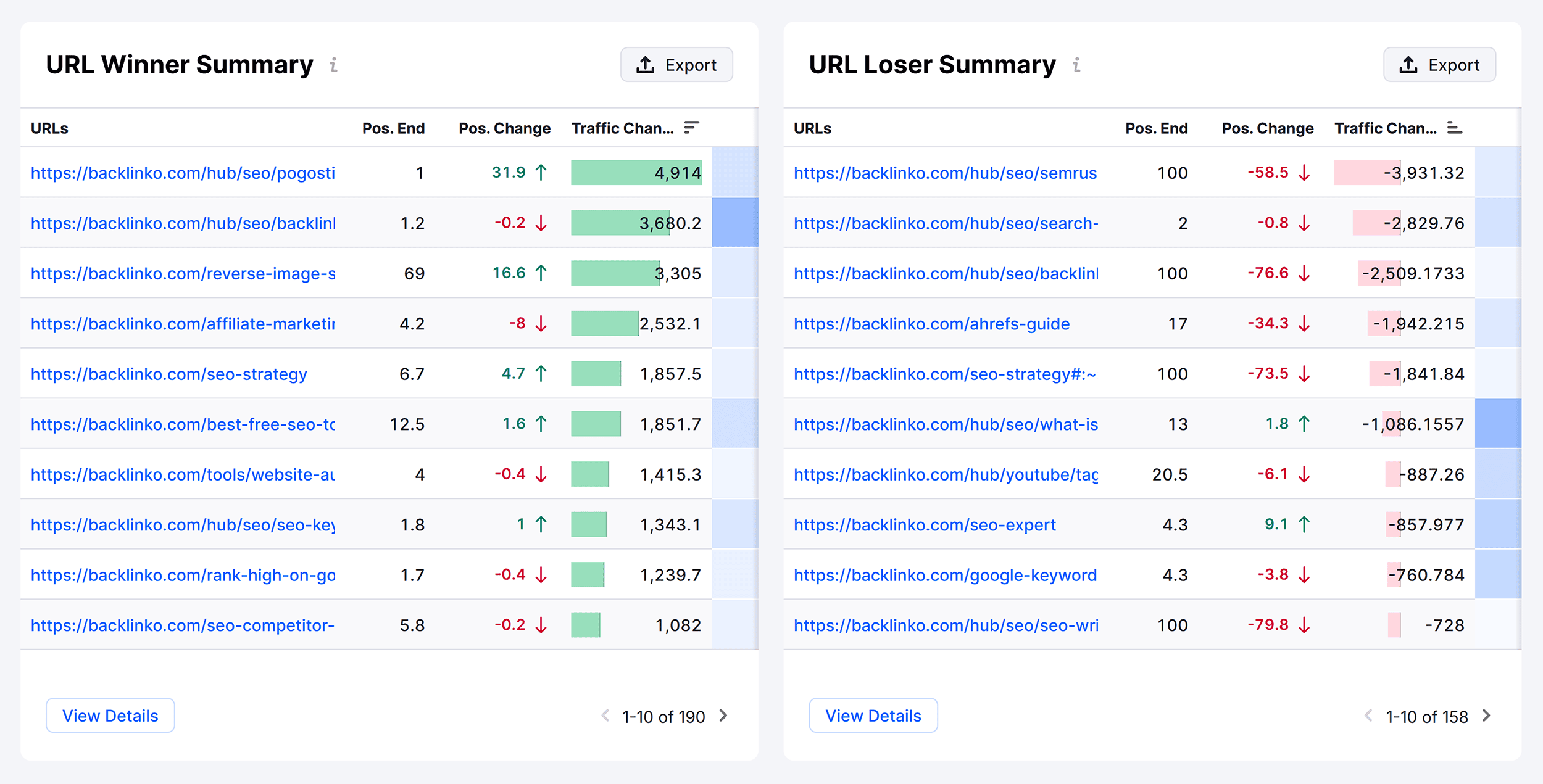The width and height of the screenshot is (1543, 784).
Task: Open loser link hub/seo/semrus
Action: click(946, 173)
